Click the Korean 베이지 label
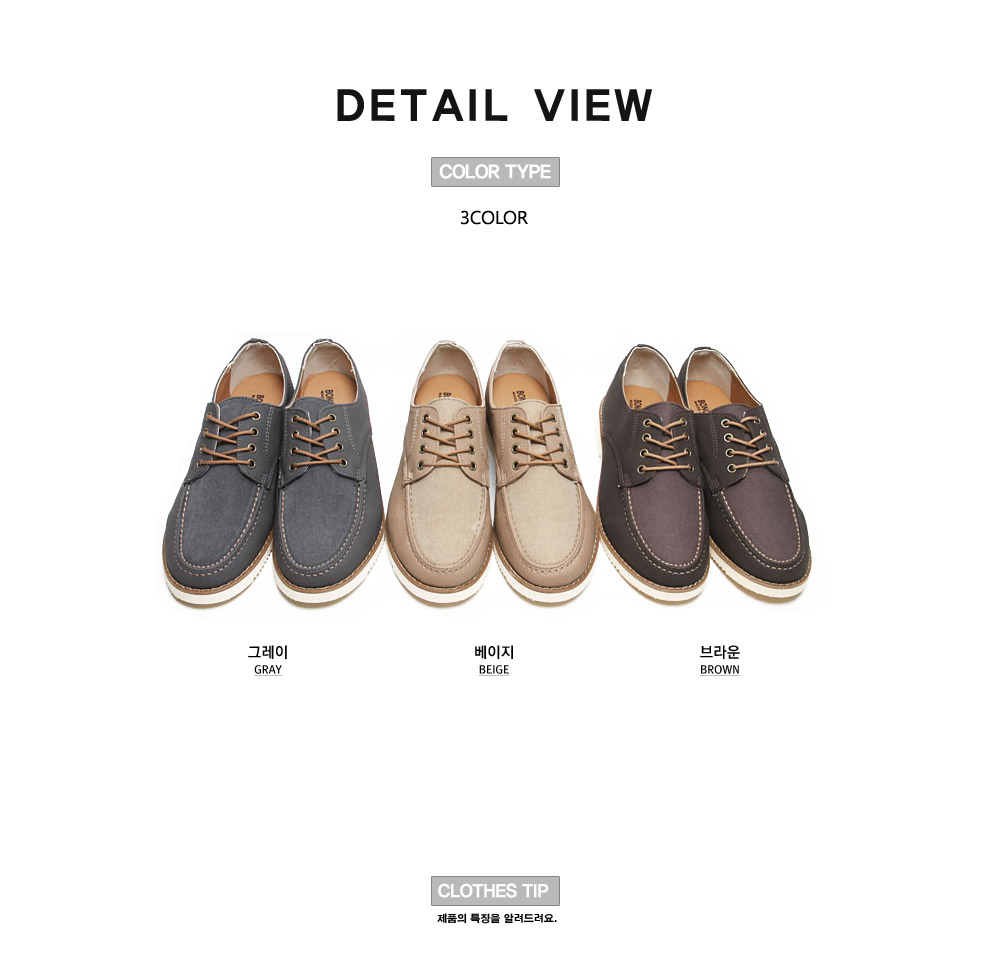The image size is (990, 970). [494, 652]
